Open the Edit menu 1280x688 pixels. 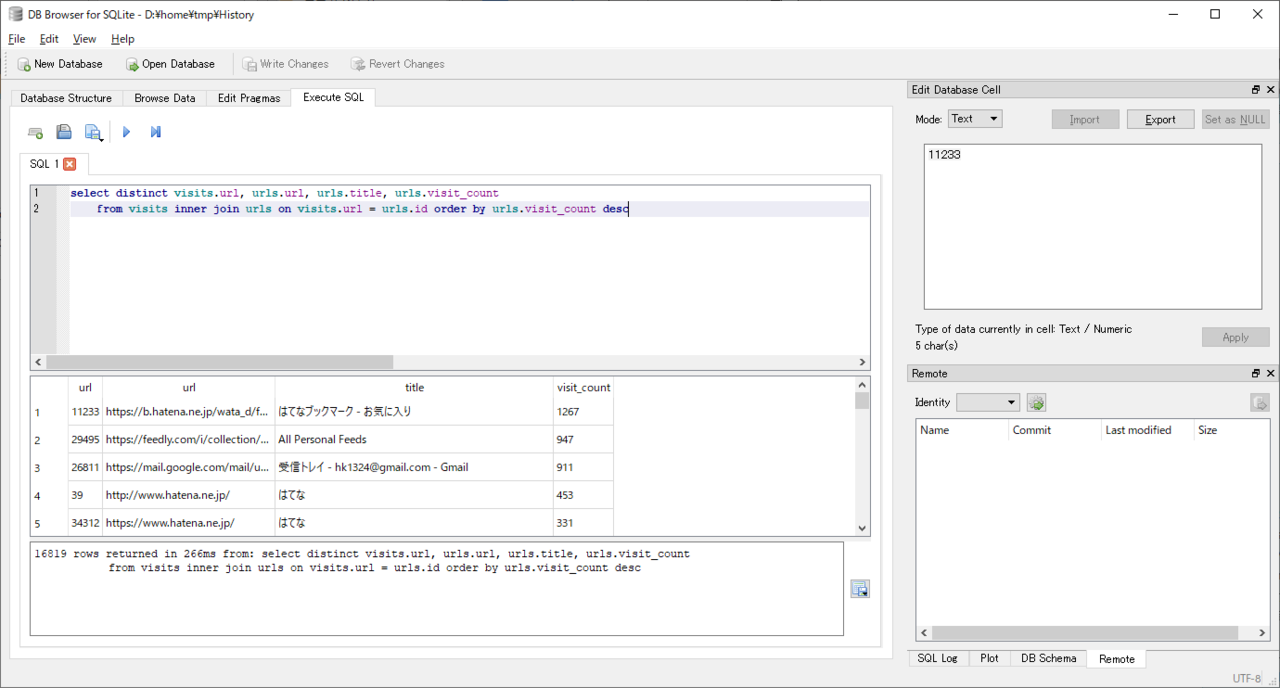(49, 39)
